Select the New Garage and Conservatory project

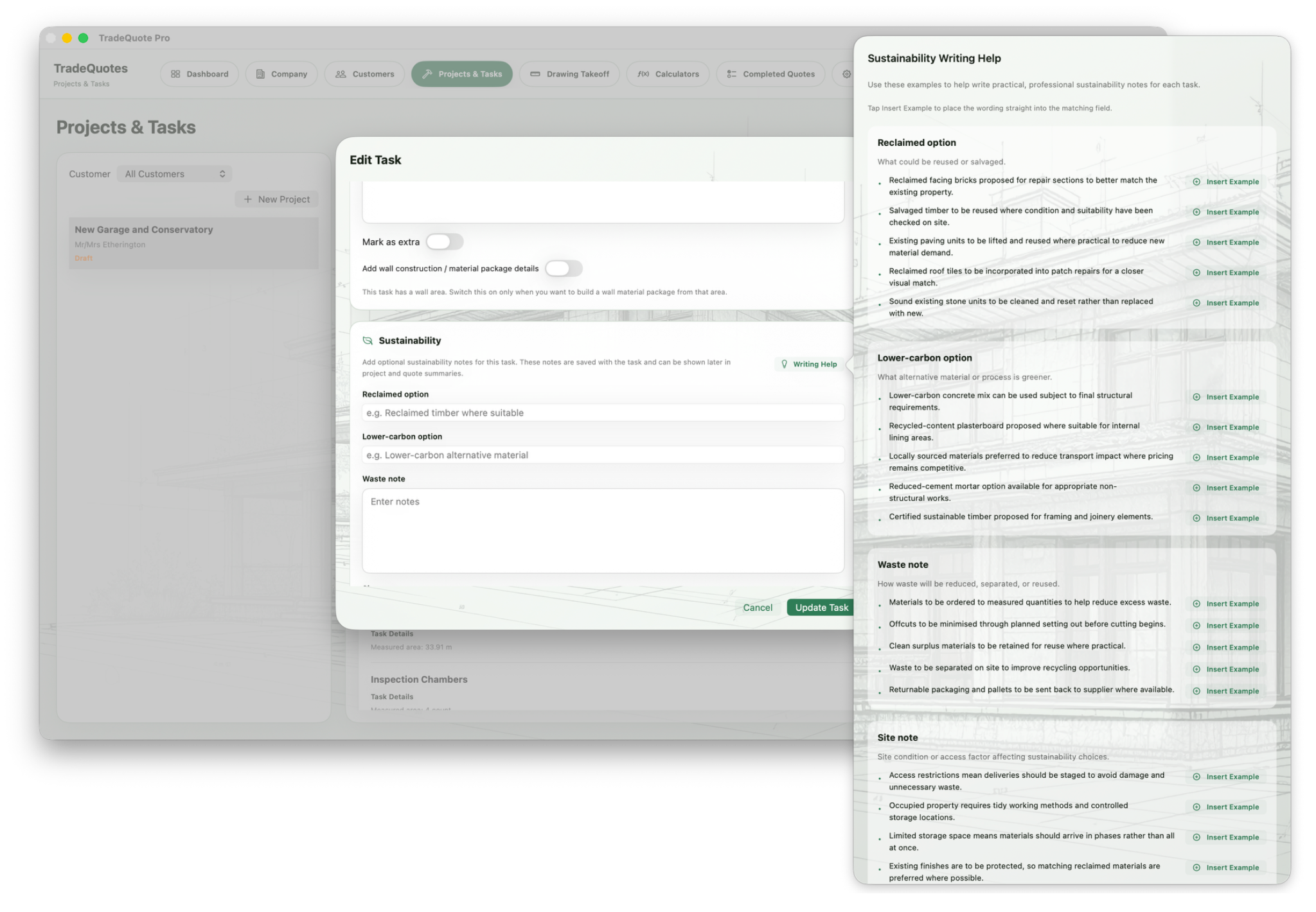tap(193, 243)
